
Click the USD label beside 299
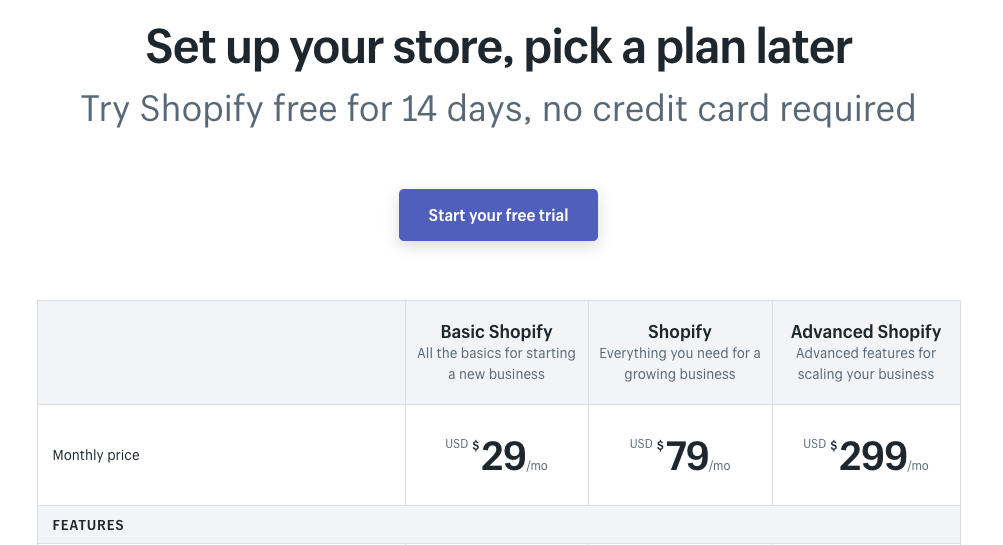coord(815,444)
